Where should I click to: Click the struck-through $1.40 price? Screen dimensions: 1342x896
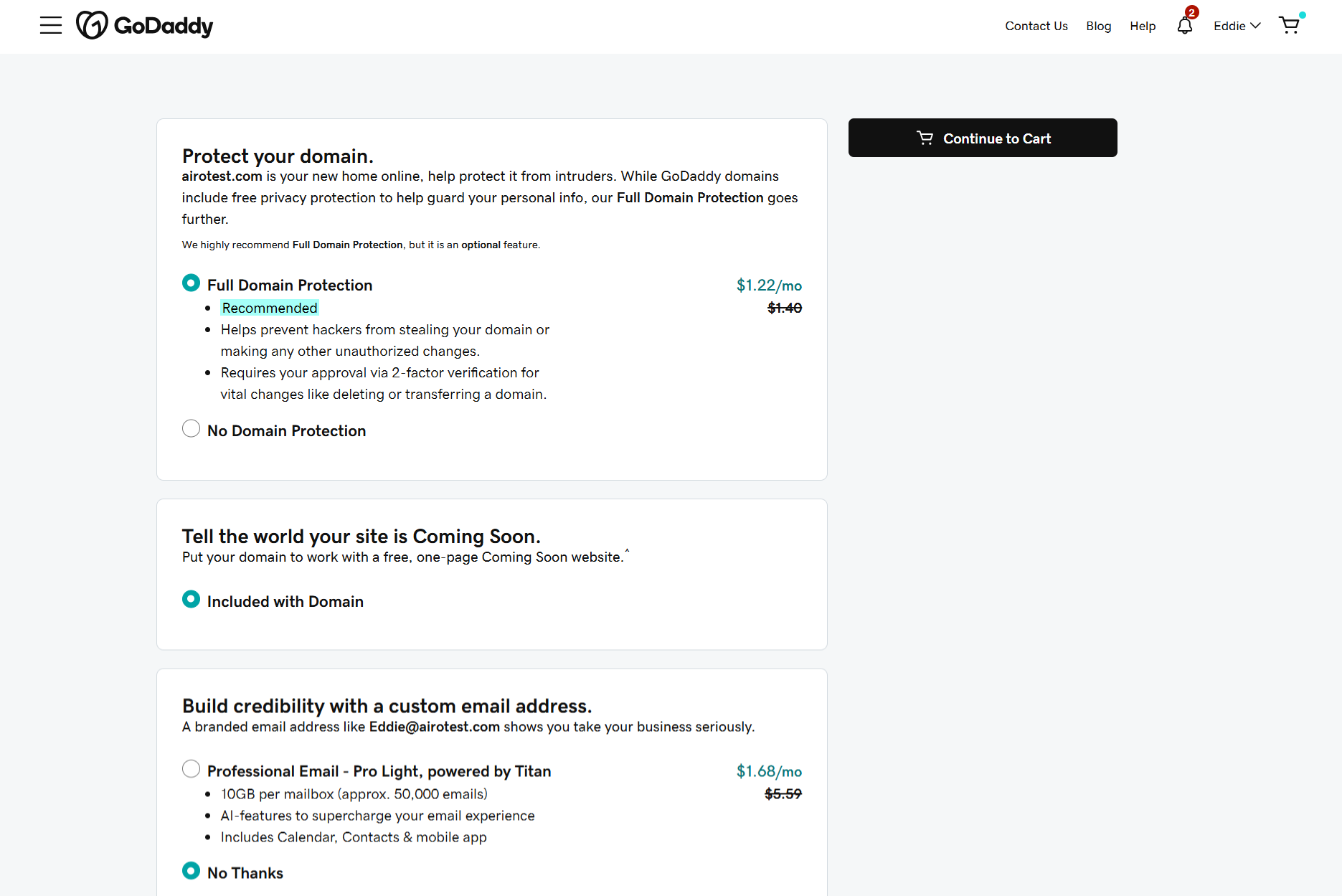(785, 308)
